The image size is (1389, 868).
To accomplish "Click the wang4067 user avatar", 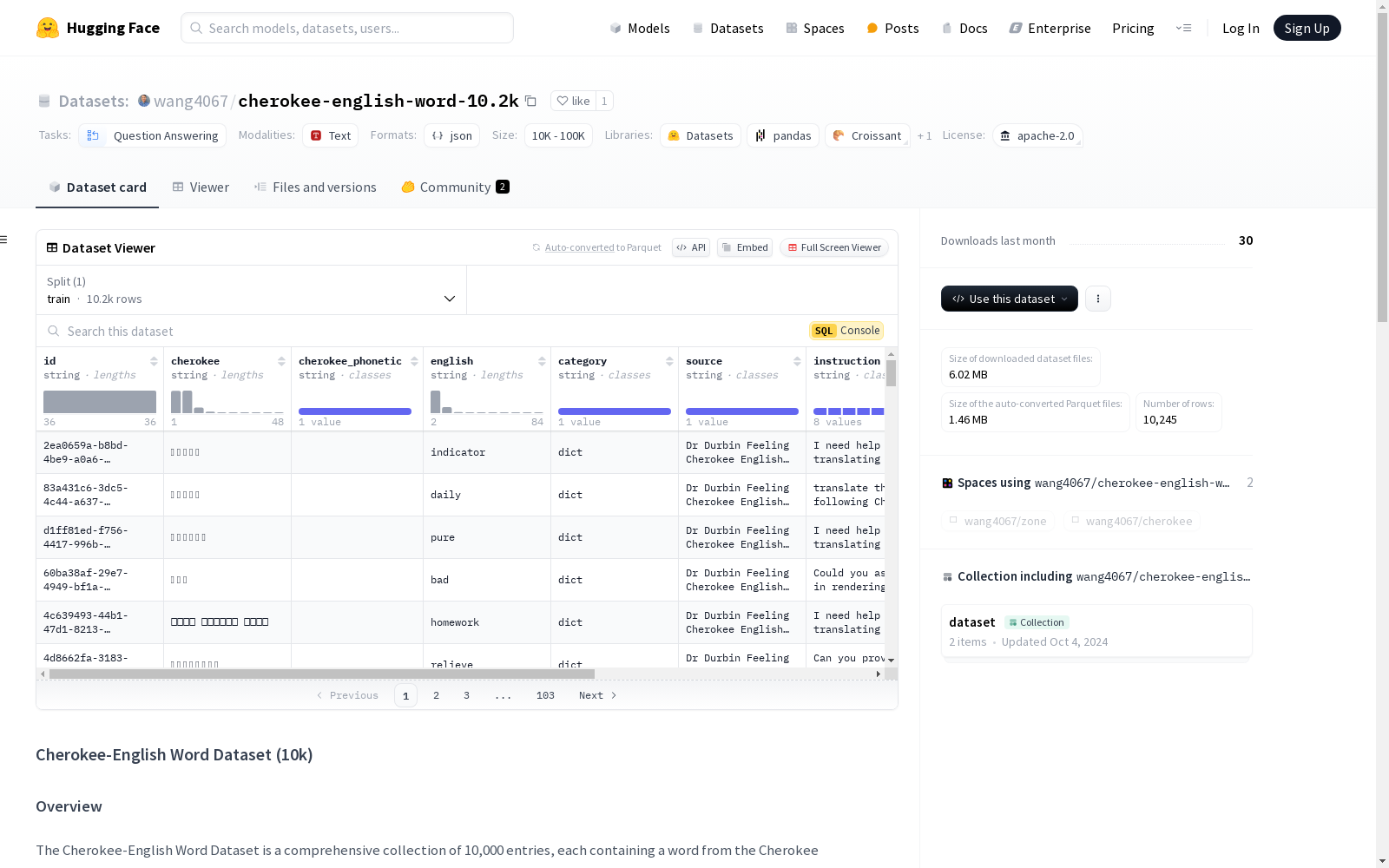I will tap(144, 101).
